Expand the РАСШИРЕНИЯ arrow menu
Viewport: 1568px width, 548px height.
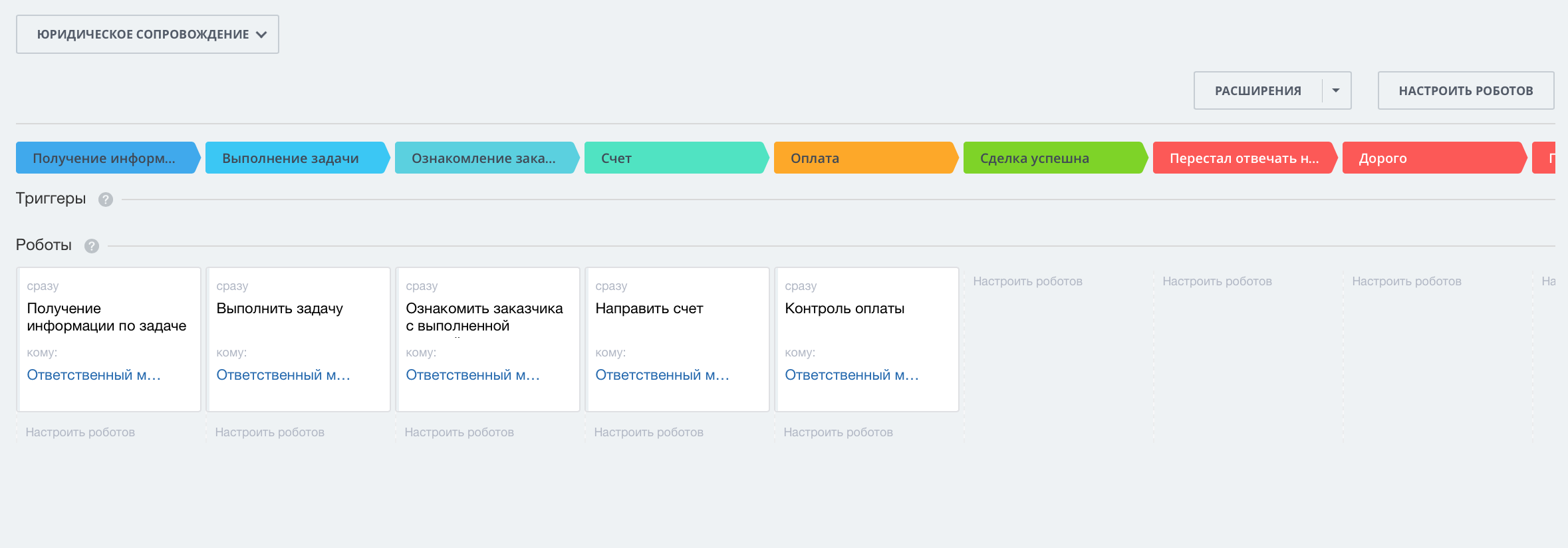click(x=1336, y=90)
